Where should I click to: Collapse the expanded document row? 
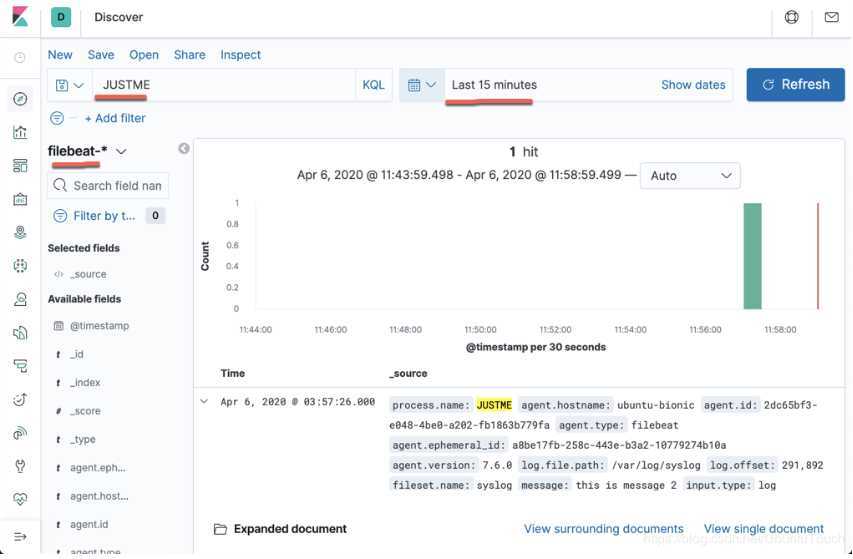pos(204,402)
